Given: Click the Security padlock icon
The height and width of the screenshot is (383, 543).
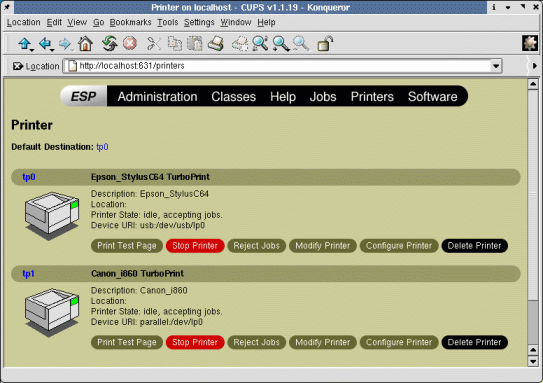Looking at the screenshot, I should coord(325,44).
